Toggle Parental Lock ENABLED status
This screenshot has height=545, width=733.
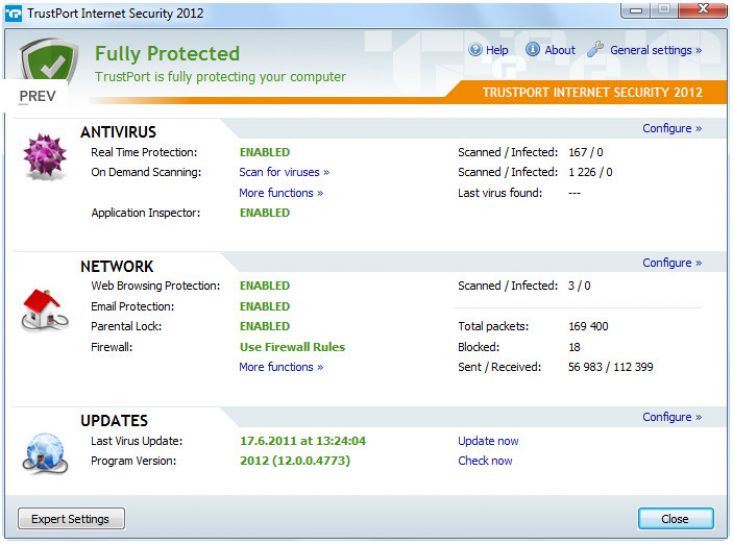(x=264, y=326)
